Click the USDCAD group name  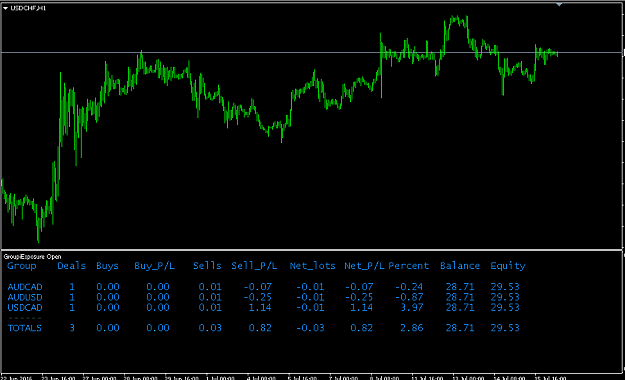pos(25,308)
